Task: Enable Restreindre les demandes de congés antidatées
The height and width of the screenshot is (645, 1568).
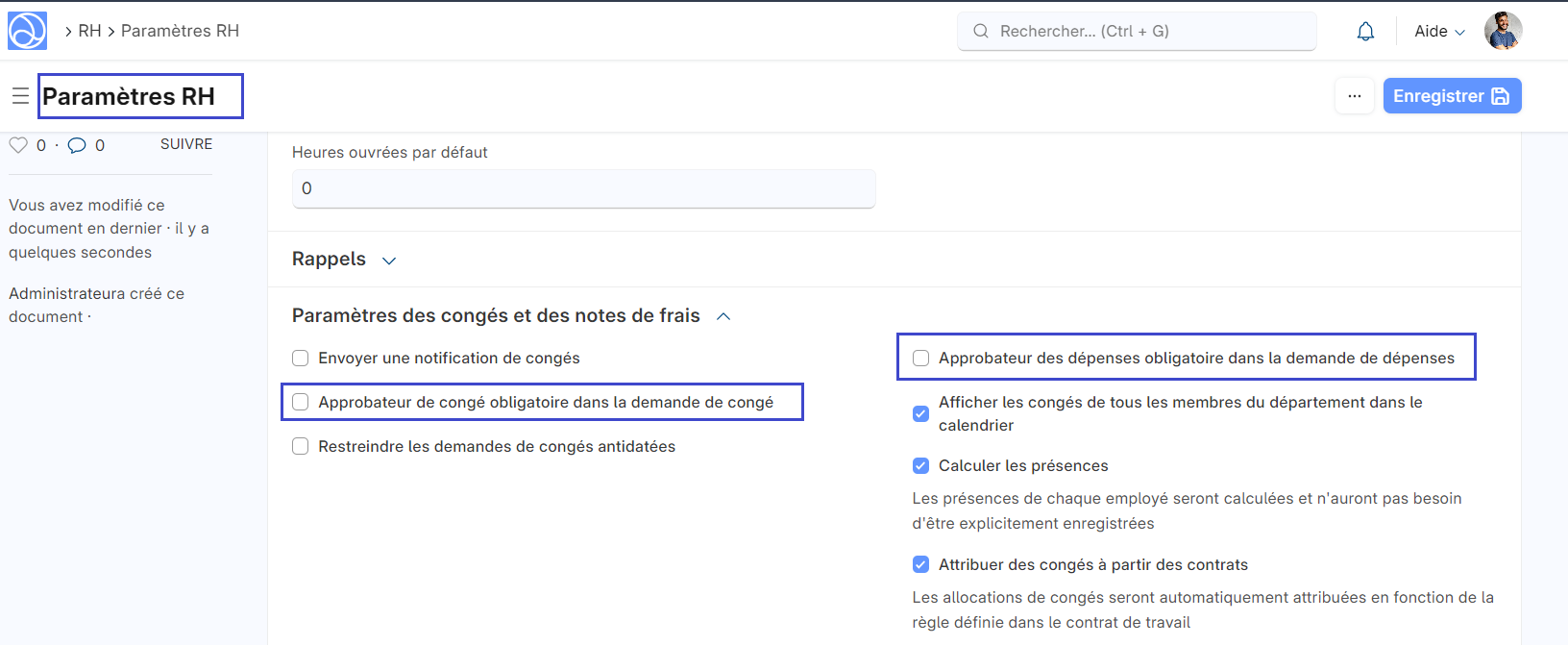Action: [x=301, y=447]
